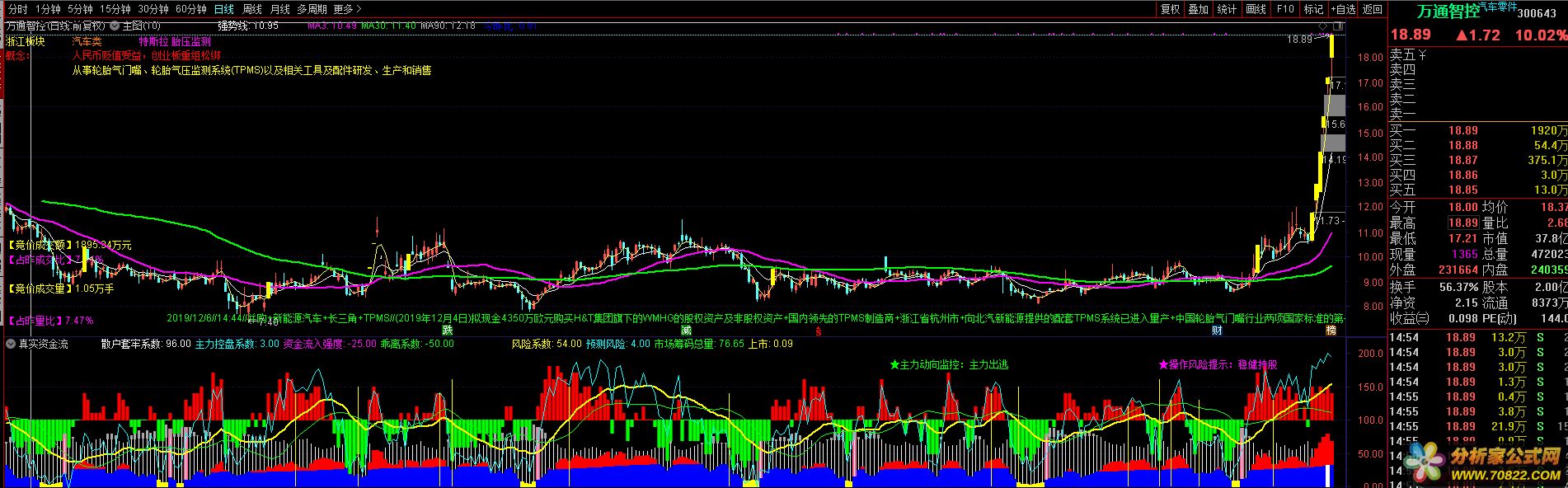
Task: Click the stock code 300643
Action: tap(1537, 12)
